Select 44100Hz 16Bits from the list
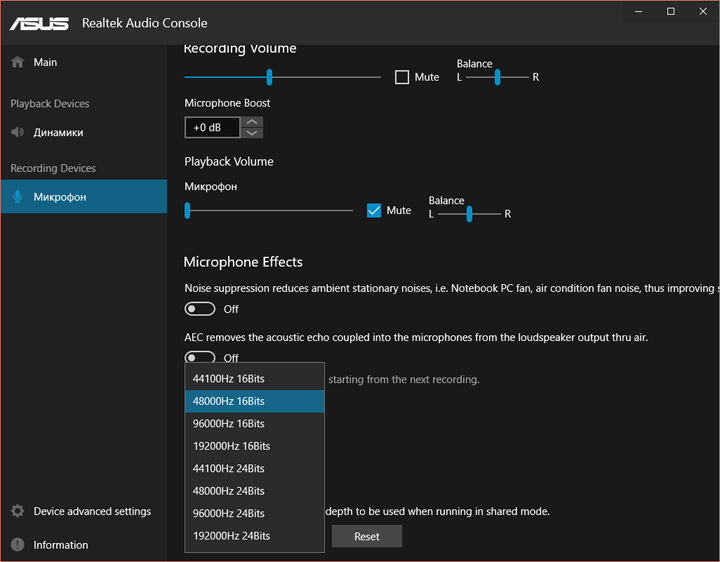720x562 pixels. click(229, 379)
